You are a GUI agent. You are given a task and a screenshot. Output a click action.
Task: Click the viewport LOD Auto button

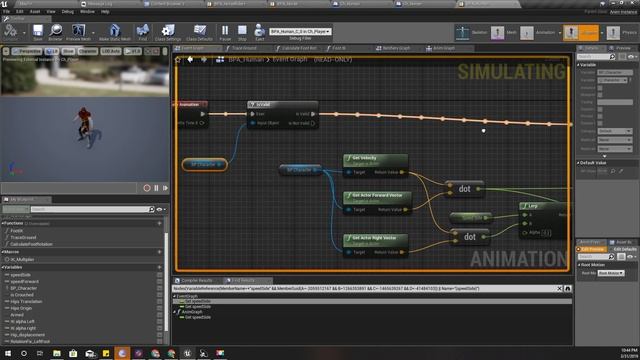(111, 51)
